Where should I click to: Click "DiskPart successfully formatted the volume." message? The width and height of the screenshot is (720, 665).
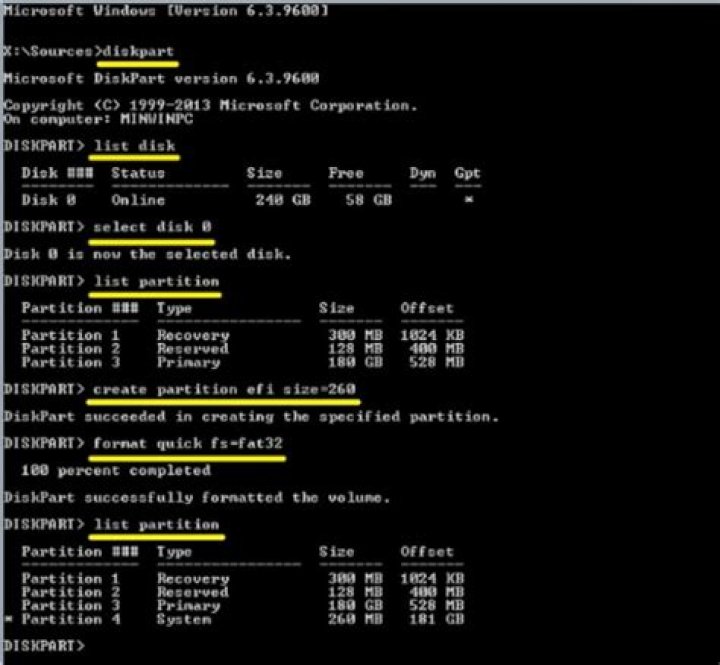tap(197, 498)
